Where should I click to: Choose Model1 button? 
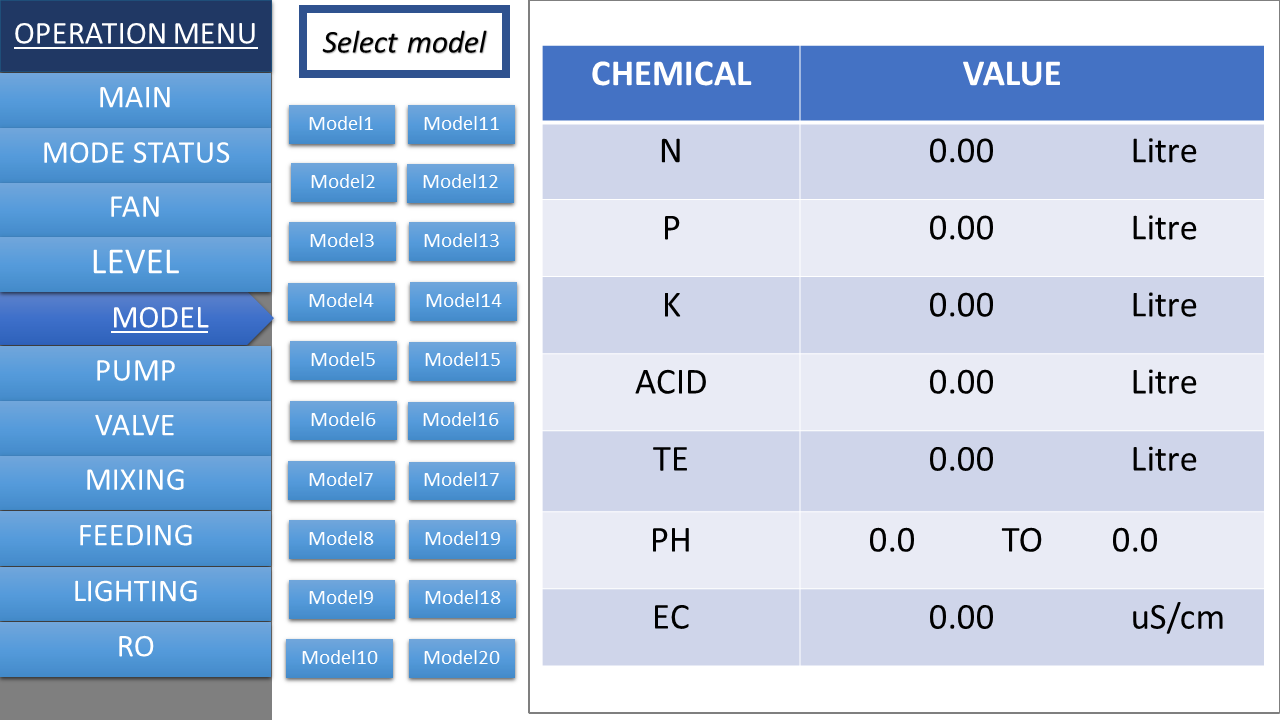coord(342,124)
